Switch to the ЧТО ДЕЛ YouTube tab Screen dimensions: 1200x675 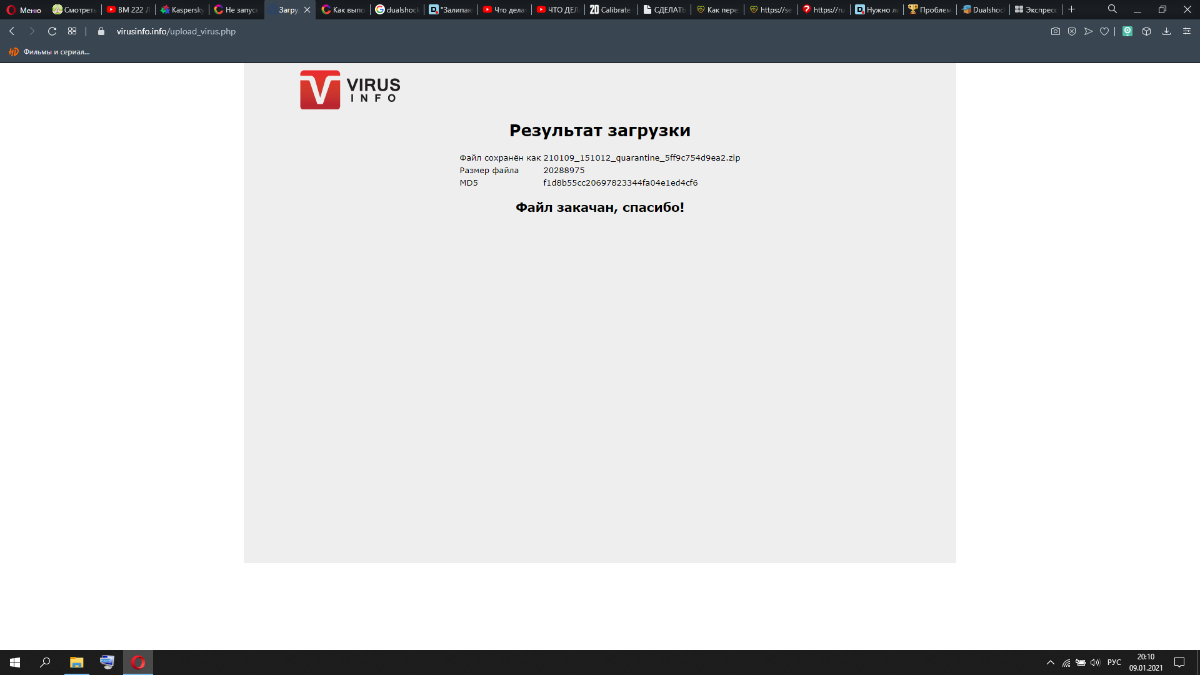click(x=558, y=9)
